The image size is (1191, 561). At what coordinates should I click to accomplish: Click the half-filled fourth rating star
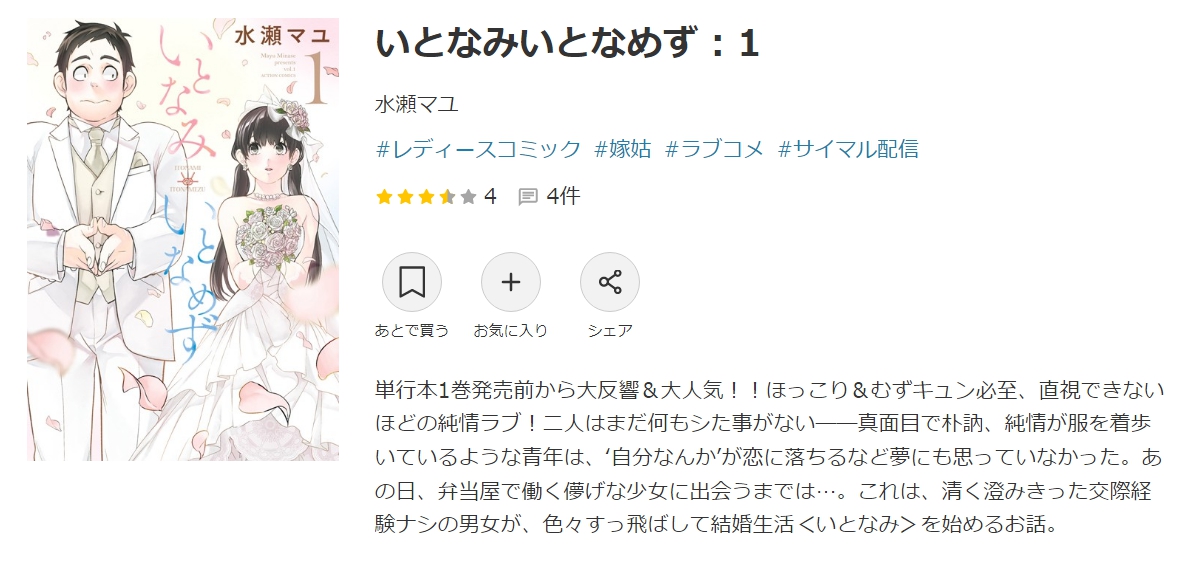447,197
